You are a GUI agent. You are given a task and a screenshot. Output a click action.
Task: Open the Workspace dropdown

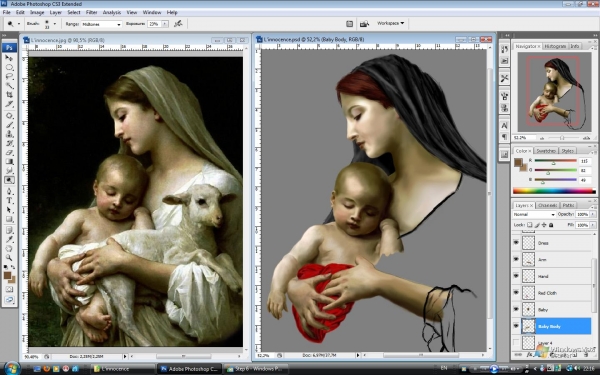click(x=390, y=23)
